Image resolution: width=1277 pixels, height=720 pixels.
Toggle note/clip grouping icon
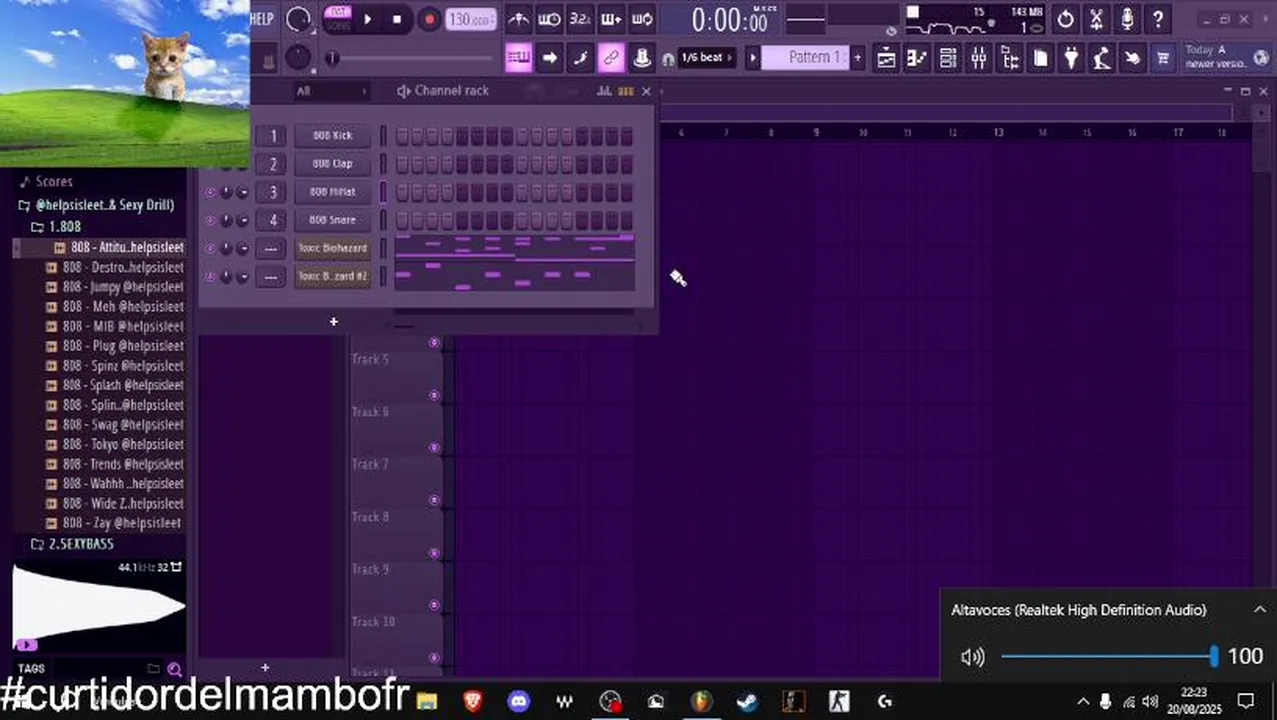point(580,58)
